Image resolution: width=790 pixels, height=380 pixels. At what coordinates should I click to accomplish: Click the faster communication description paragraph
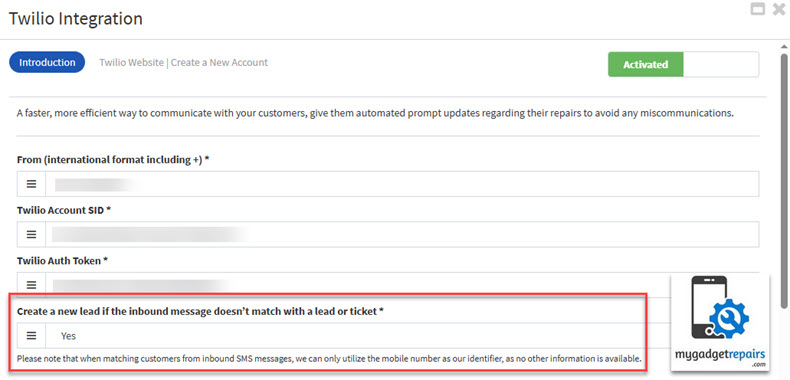(375, 113)
